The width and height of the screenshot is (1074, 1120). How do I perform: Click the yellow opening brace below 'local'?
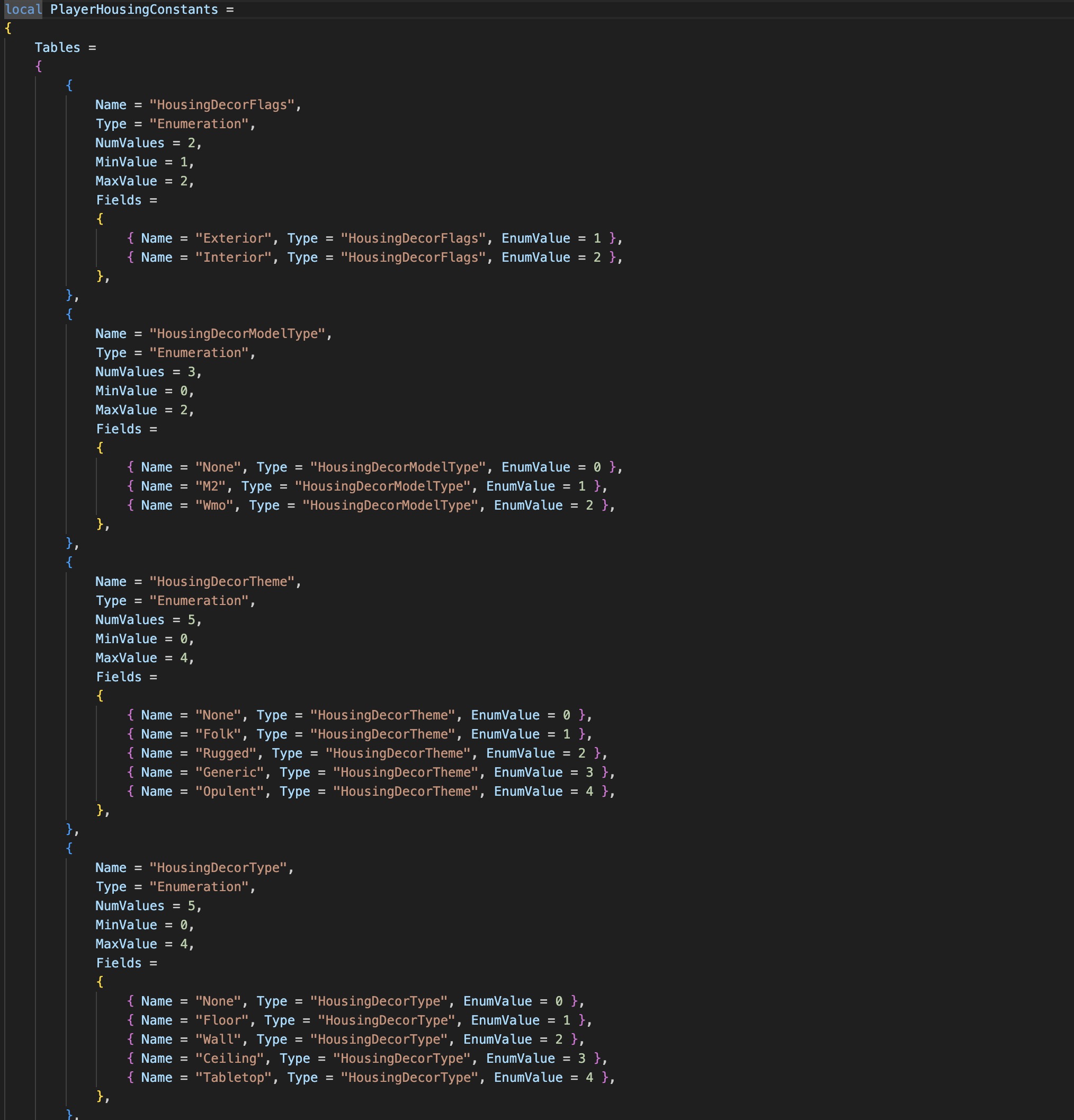coord(8,28)
